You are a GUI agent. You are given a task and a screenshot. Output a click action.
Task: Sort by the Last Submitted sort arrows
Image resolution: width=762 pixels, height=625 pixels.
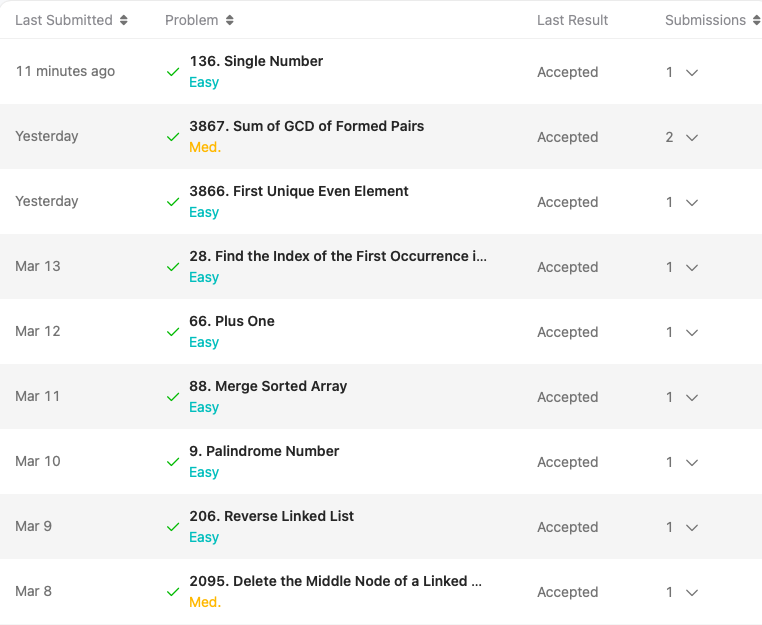pyautogui.click(x=123, y=20)
